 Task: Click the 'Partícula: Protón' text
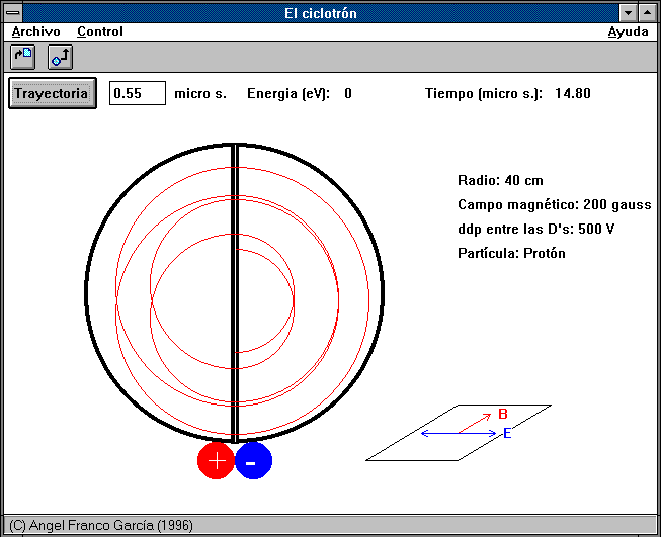[x=511, y=253]
